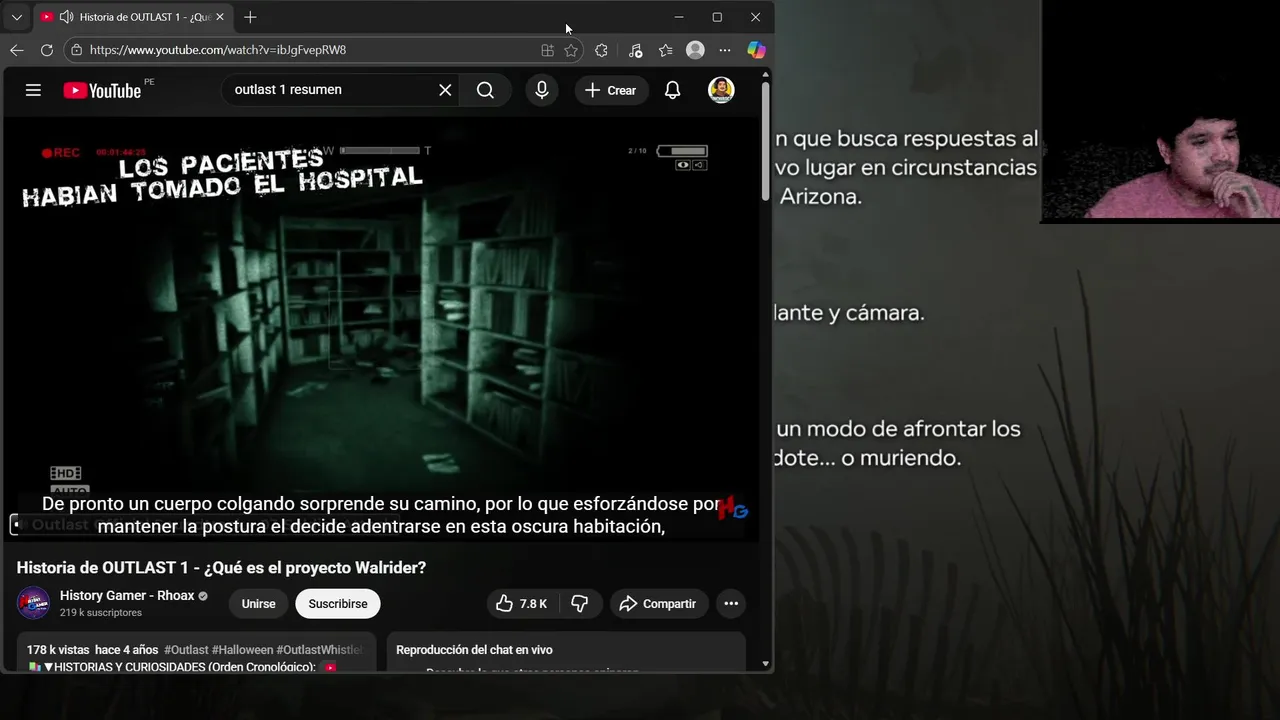Click the #Outlast hashtag link
Screen dimensions: 1280x720
186,650
